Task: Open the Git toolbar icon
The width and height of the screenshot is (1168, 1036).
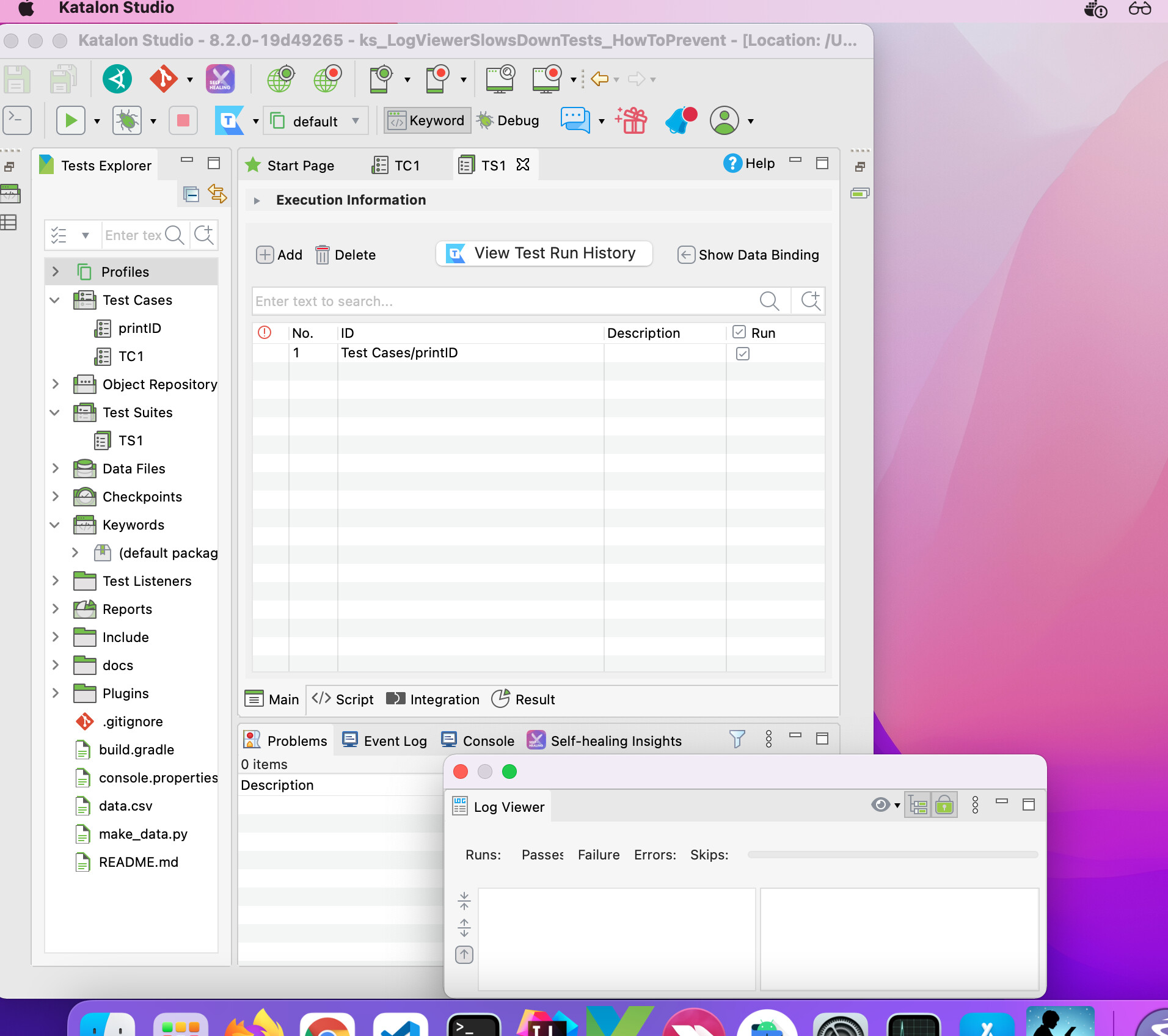Action: 164,79
